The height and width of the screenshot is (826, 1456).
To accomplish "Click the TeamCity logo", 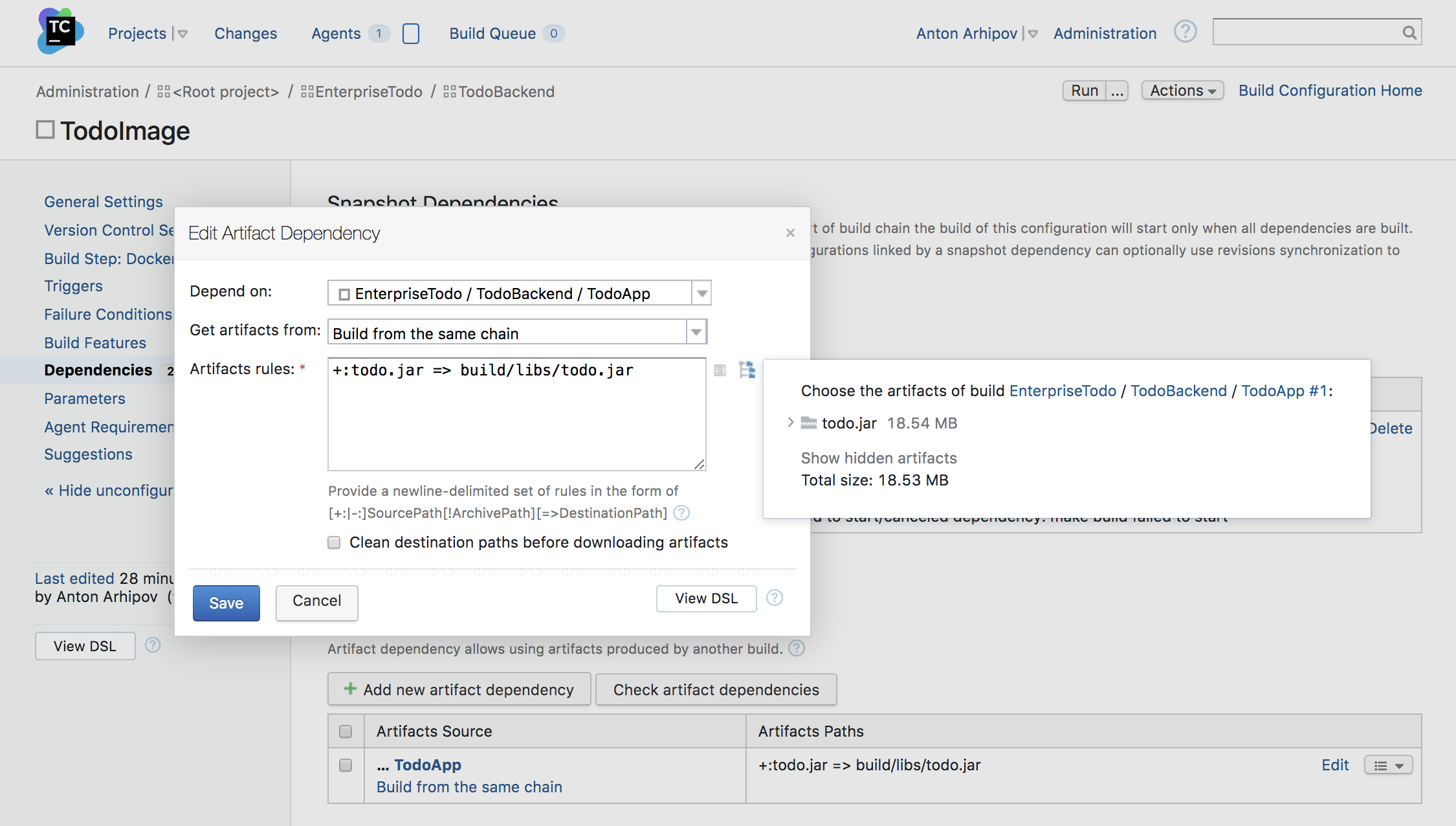I will tap(61, 31).
